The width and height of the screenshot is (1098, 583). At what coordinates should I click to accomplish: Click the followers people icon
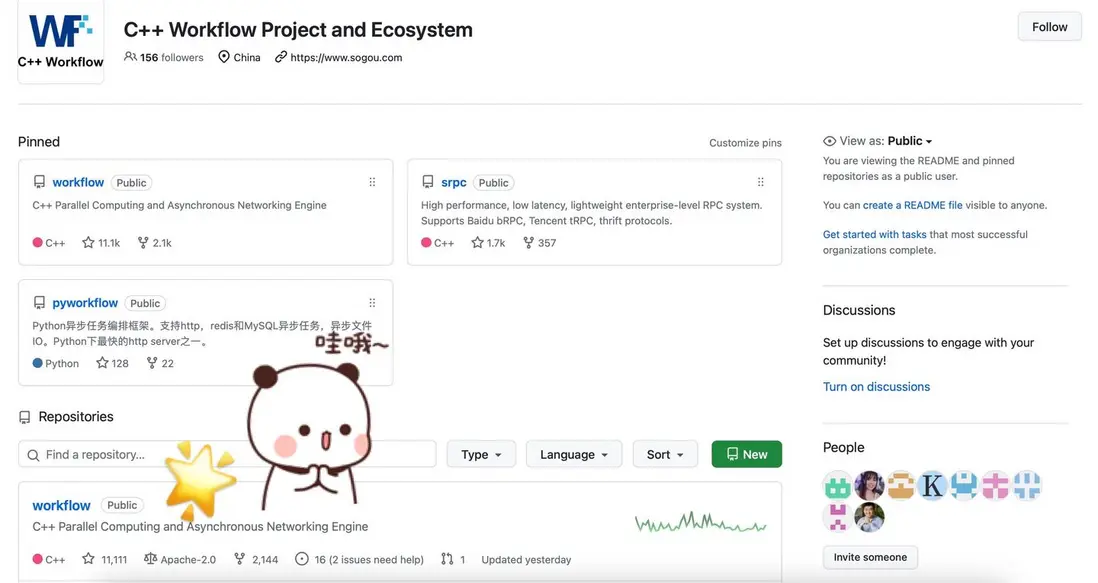coord(130,57)
